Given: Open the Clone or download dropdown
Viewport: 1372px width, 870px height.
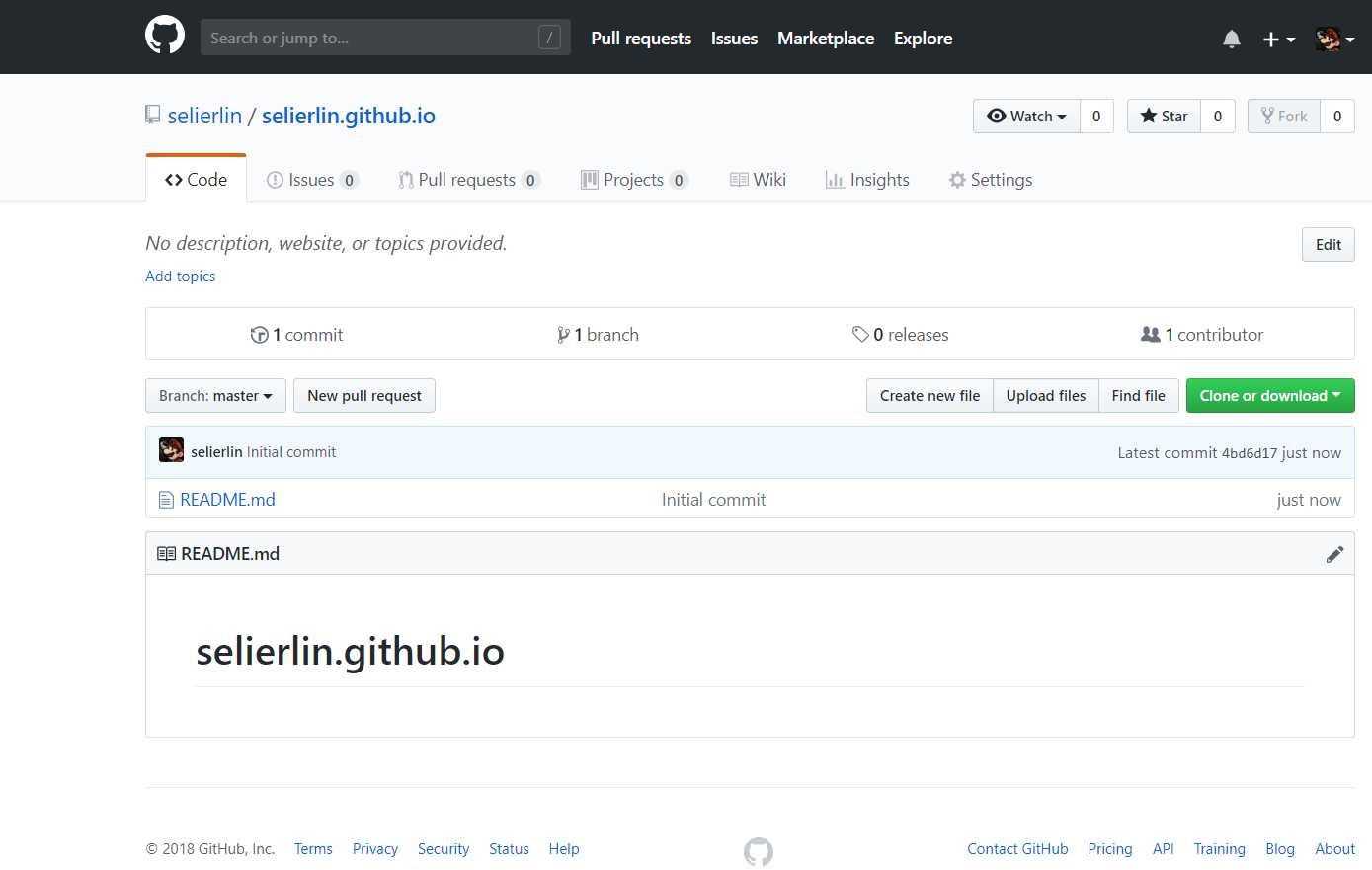Looking at the screenshot, I should click(x=1269, y=396).
